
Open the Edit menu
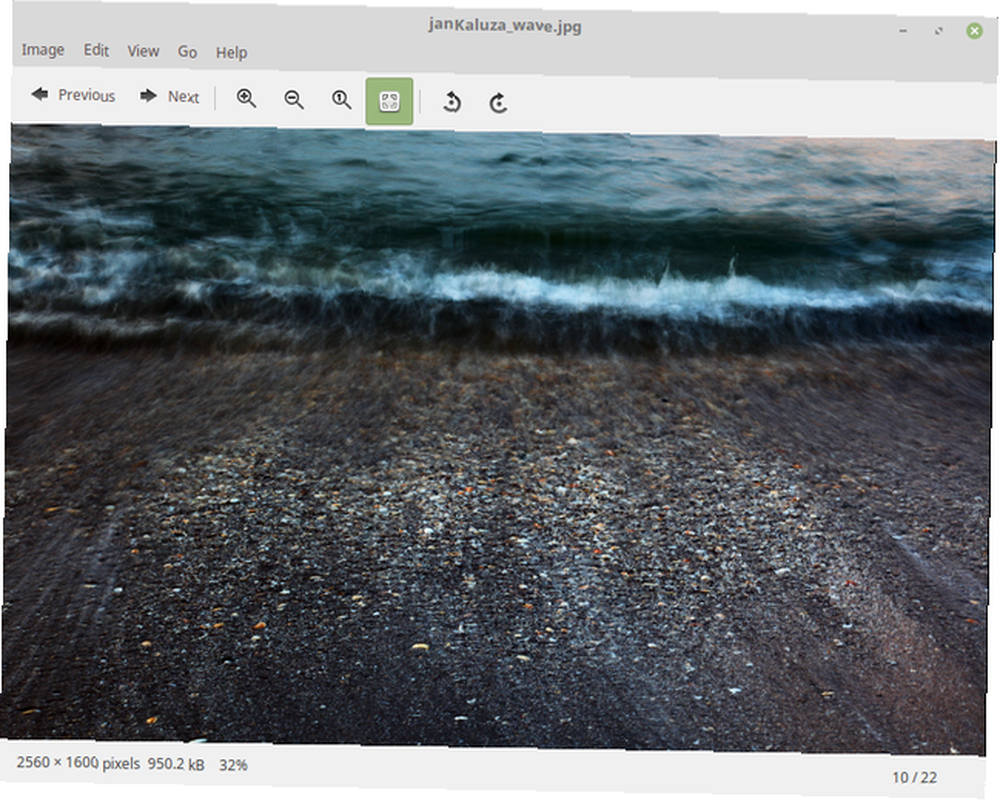point(96,50)
